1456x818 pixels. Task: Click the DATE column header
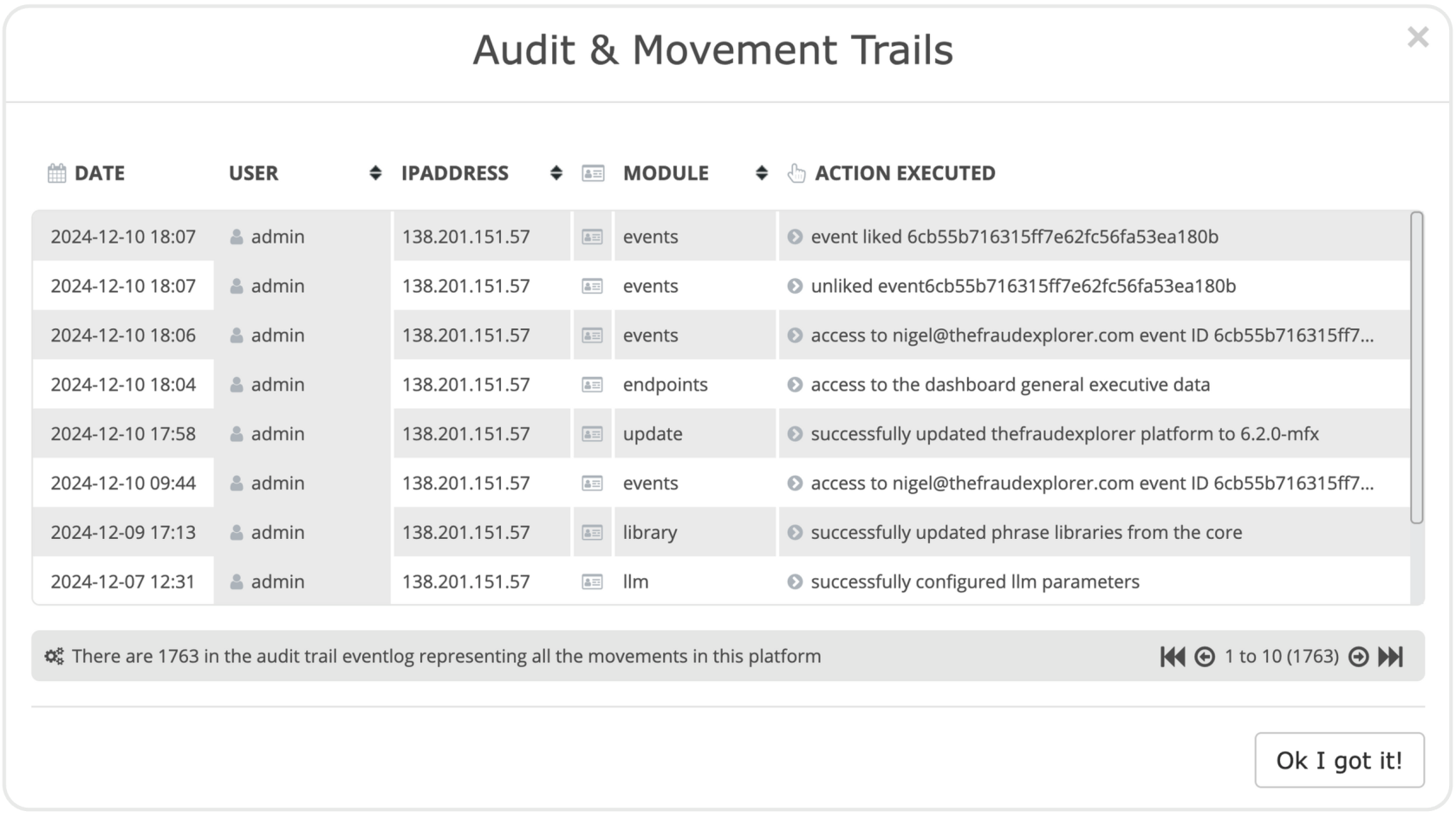click(100, 173)
